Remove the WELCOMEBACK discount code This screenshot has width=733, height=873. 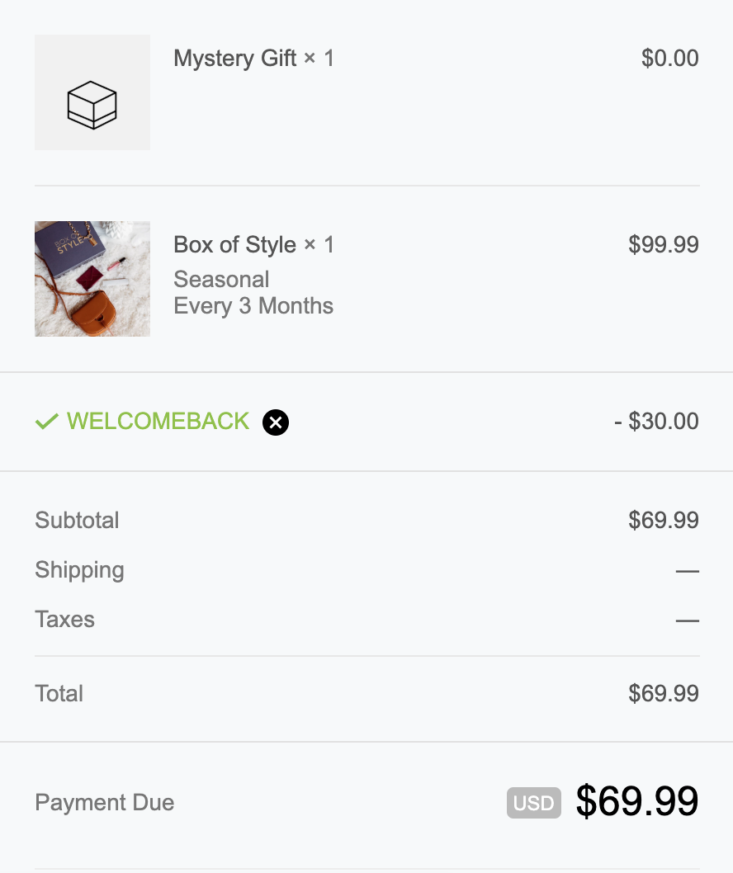tap(276, 422)
